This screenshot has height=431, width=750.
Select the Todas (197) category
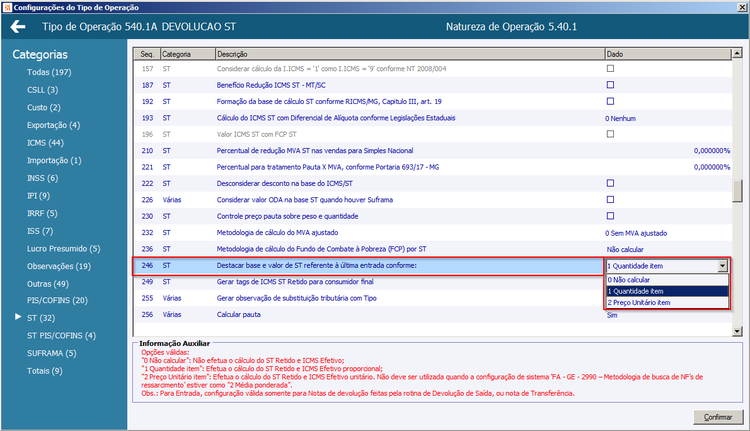(x=49, y=72)
